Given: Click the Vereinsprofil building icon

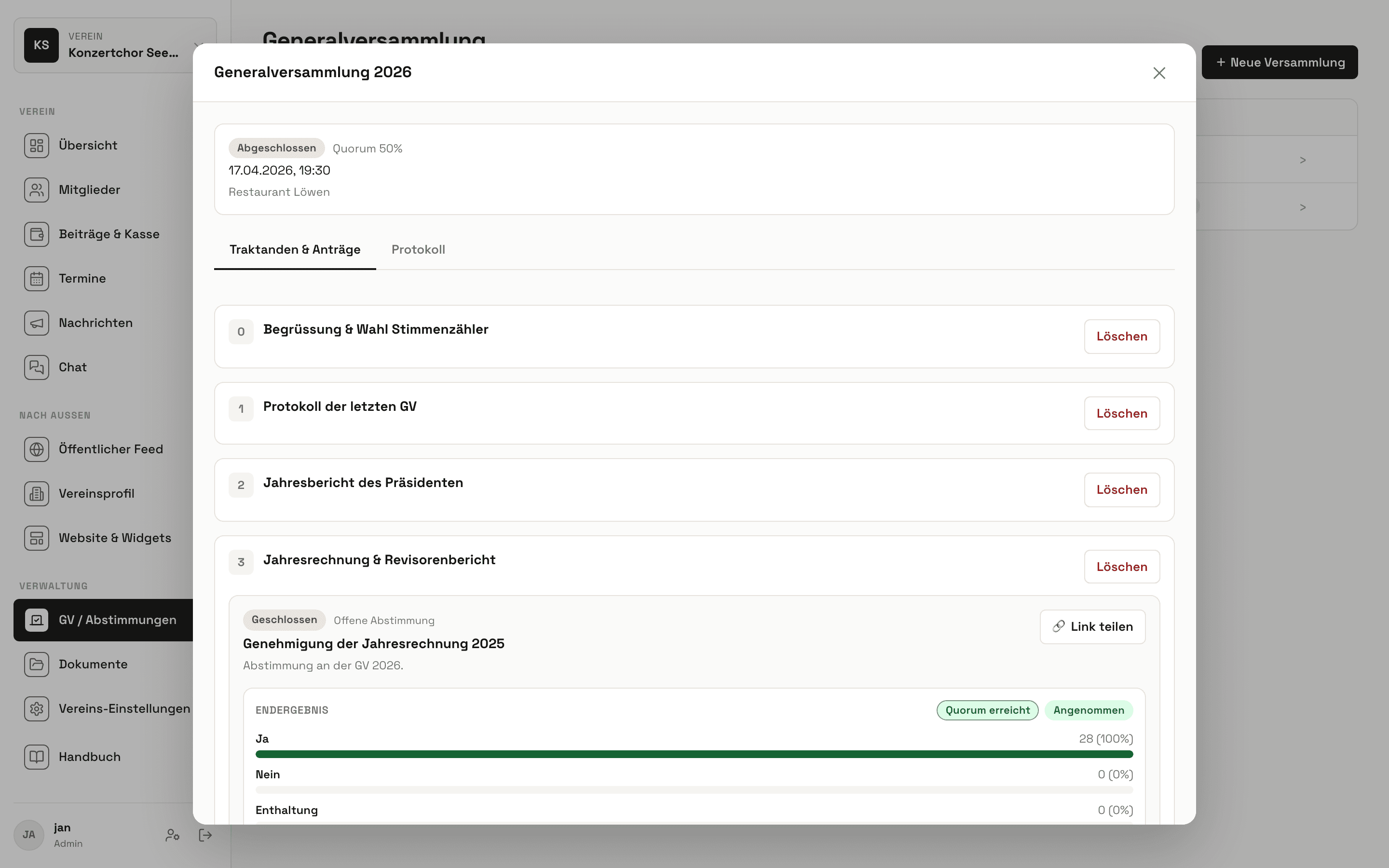Looking at the screenshot, I should coord(37,494).
